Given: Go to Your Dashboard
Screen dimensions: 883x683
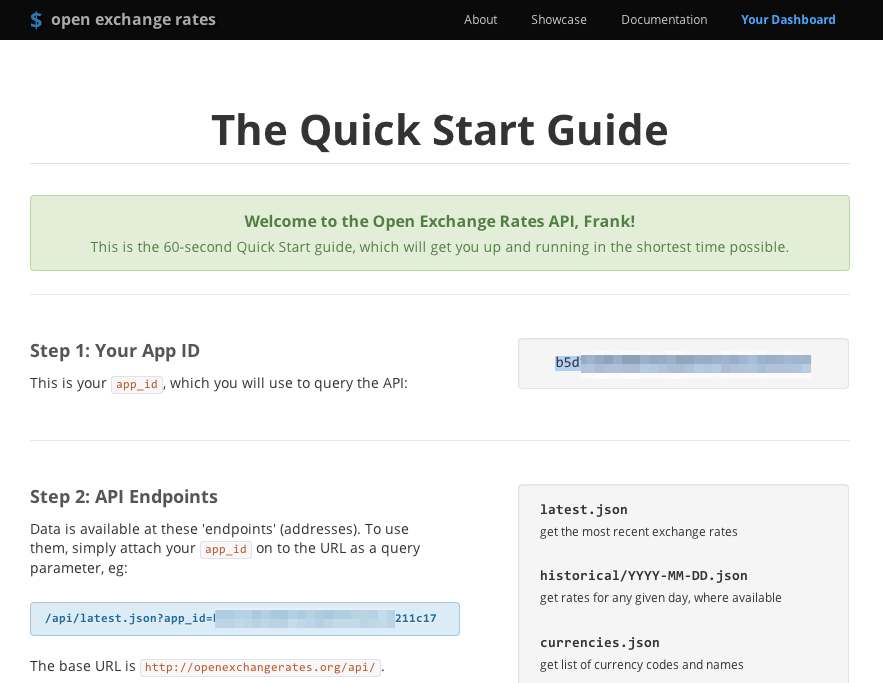Looking at the screenshot, I should (788, 20).
